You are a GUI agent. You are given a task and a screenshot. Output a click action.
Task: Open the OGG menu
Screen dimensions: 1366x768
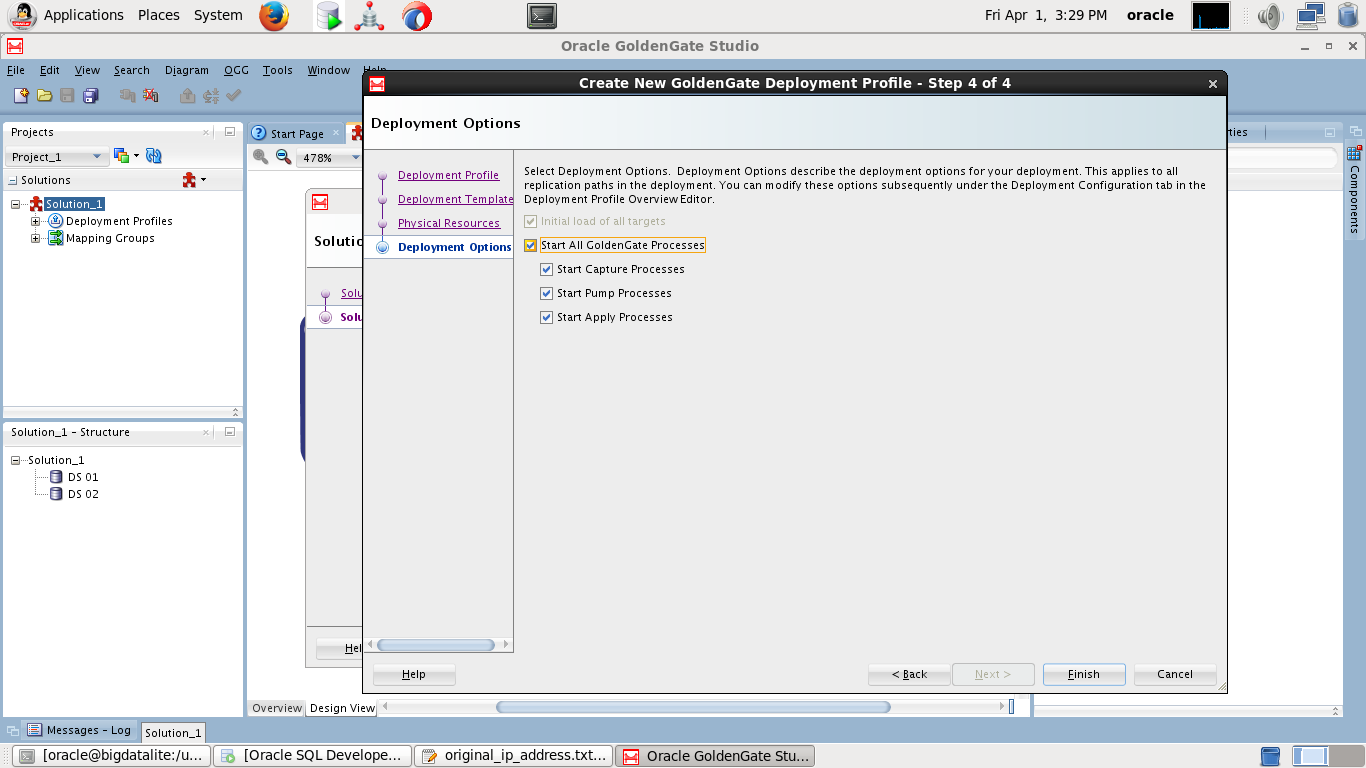[236, 70]
